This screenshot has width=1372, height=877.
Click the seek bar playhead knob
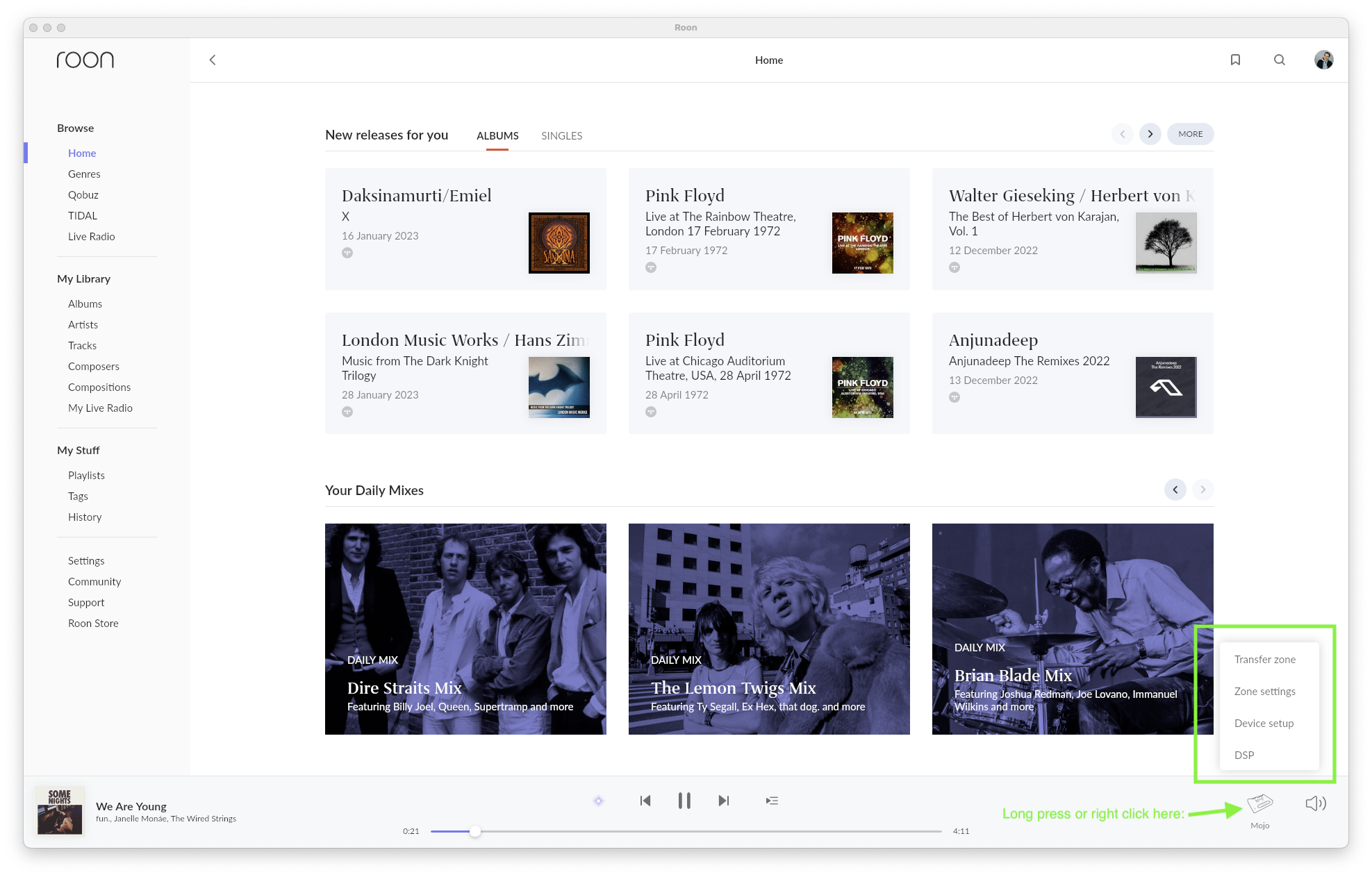pos(475,831)
